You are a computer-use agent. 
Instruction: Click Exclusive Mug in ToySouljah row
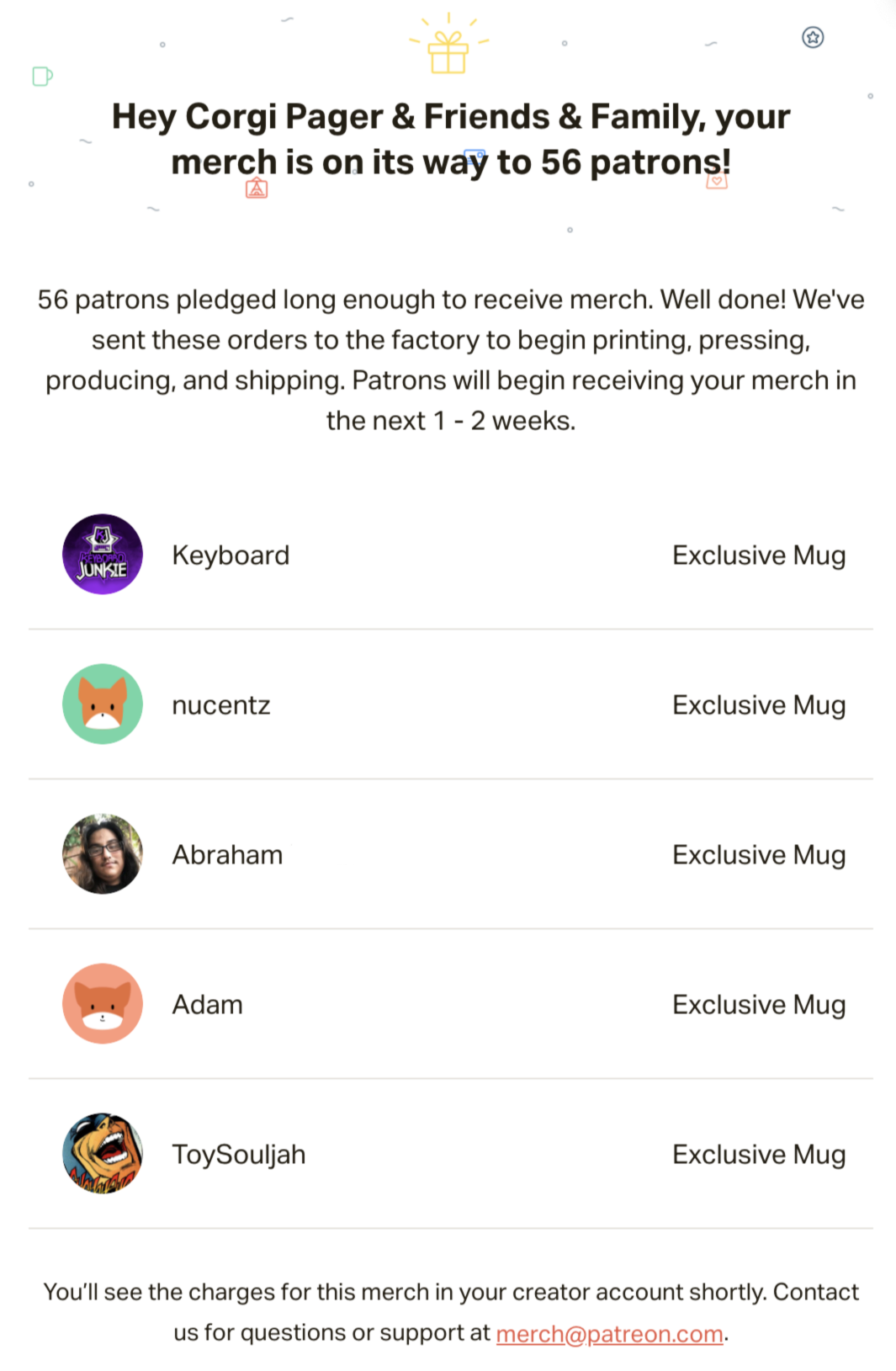pos(759,1155)
